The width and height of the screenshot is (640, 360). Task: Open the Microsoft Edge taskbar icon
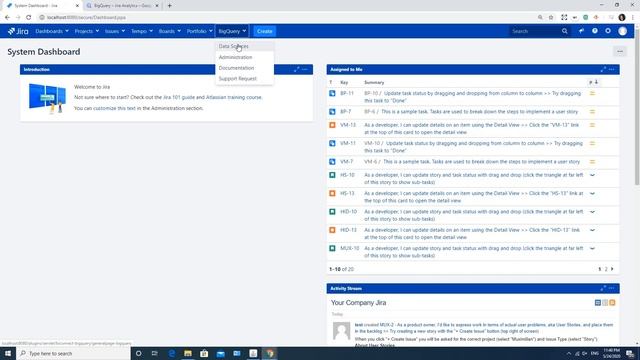tap(171, 353)
